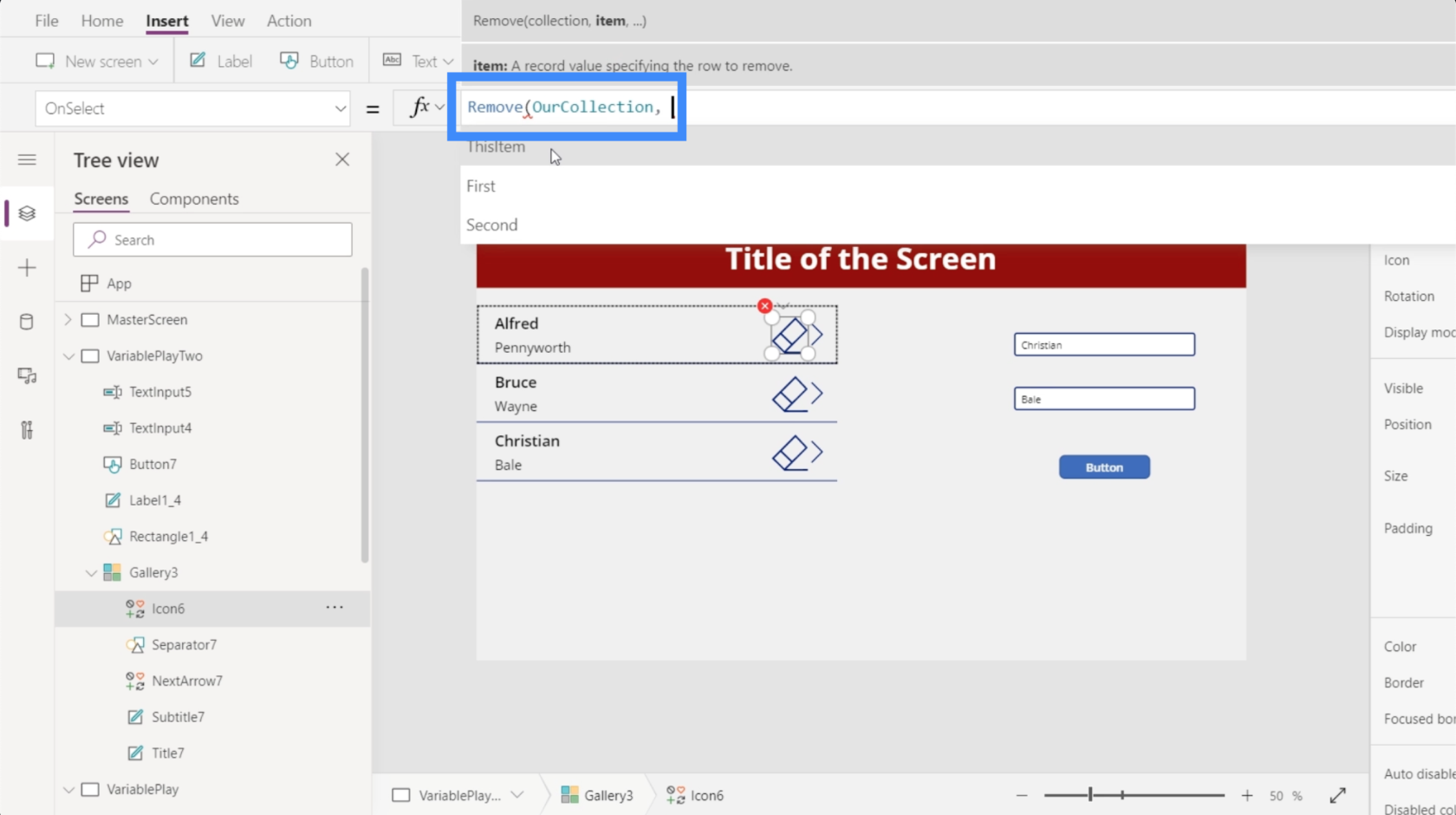Click the eraser icon in Alfred row

[790, 336]
